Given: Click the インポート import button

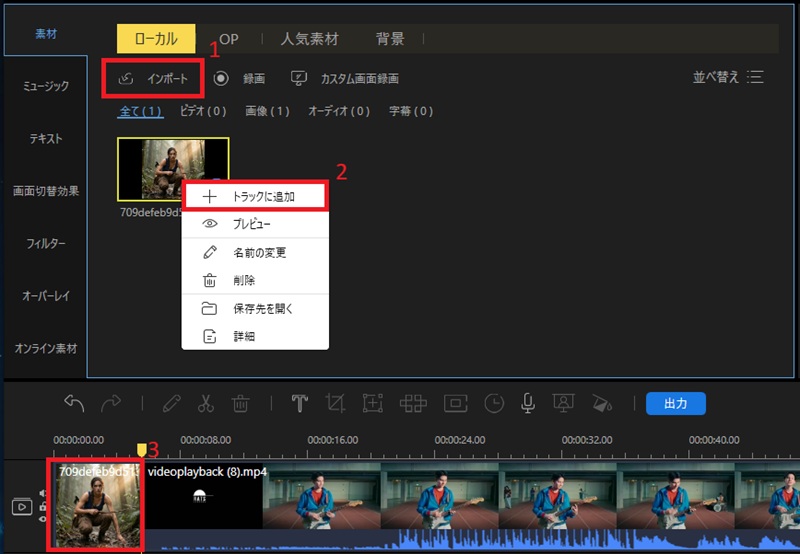Looking at the screenshot, I should click(153, 78).
